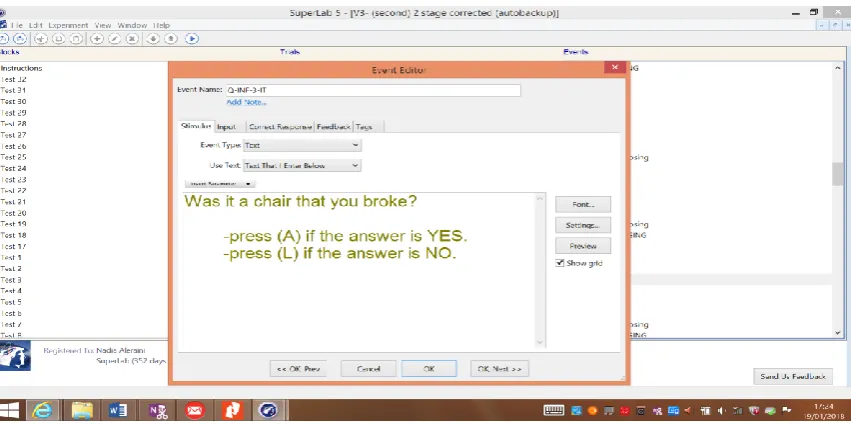The height and width of the screenshot is (424, 851).
Task: Click the Copy toolbar icon
Action: tap(59, 39)
